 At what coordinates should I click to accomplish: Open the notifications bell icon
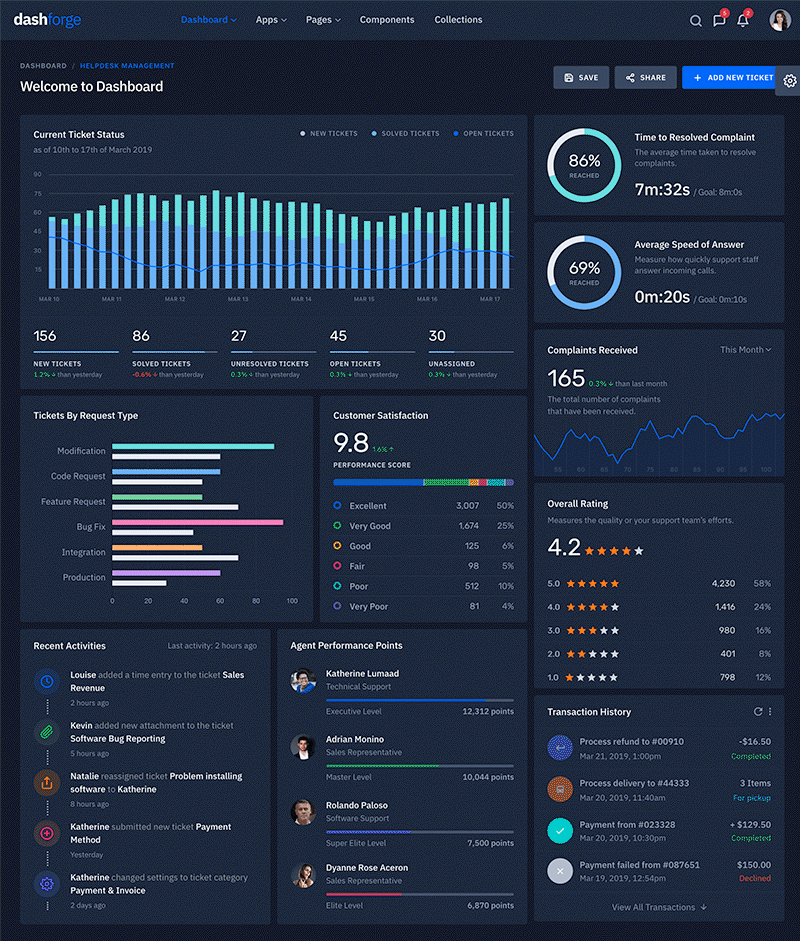tap(742, 20)
